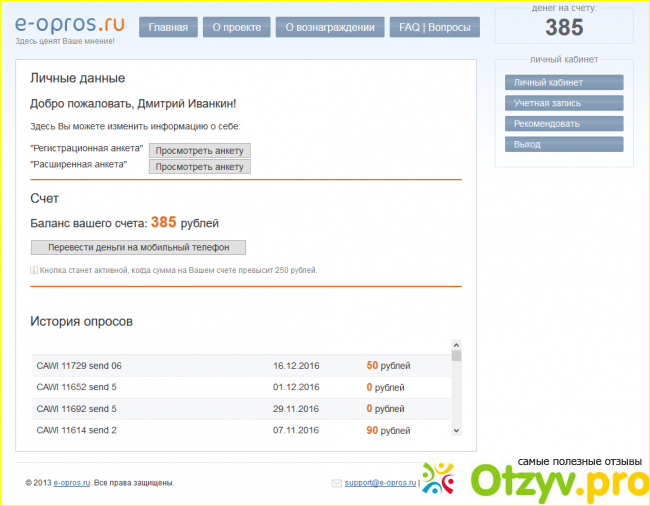650x506 pixels.
Task: Click the info icon beside the 250 rubles note
Action: point(34,270)
